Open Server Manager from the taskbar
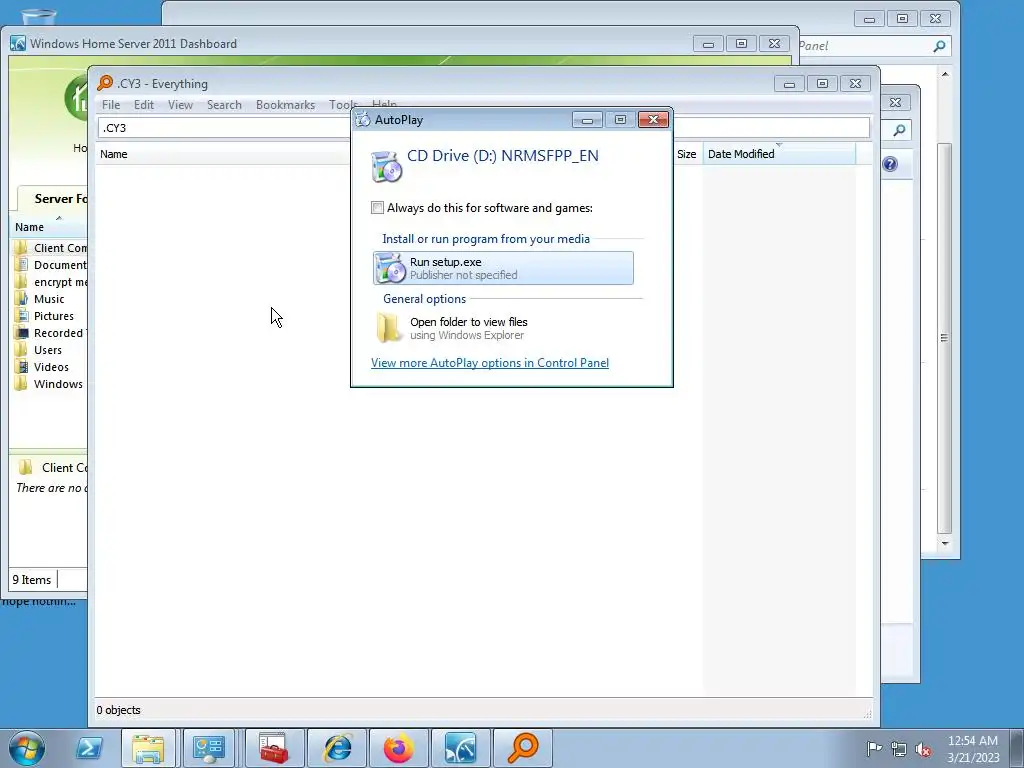This screenshot has width=1024, height=768. pos(210,748)
